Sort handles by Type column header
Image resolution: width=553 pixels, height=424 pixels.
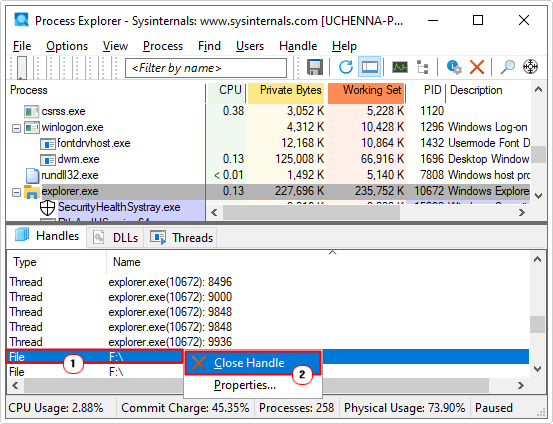point(56,262)
